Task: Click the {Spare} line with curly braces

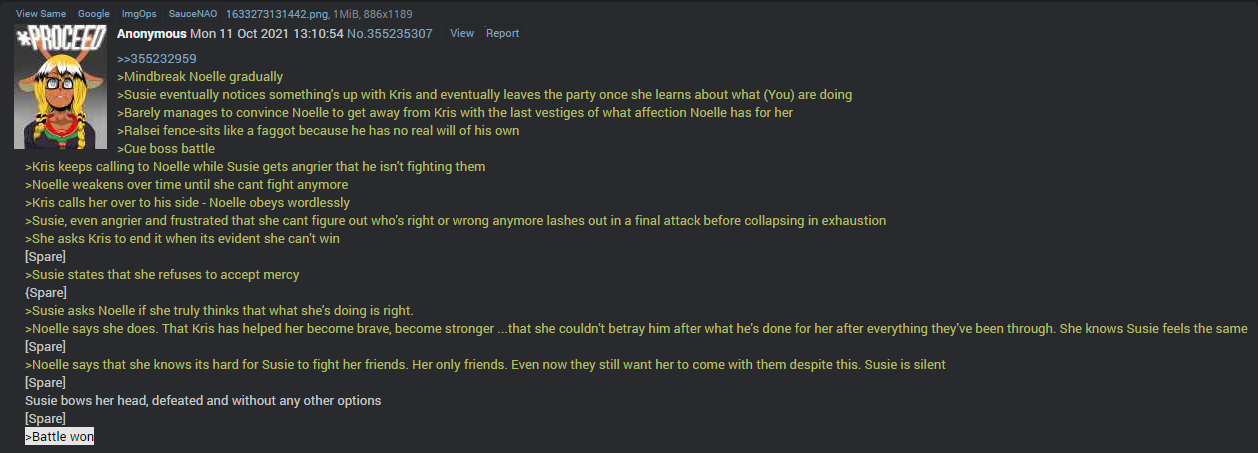Action: pos(46,293)
